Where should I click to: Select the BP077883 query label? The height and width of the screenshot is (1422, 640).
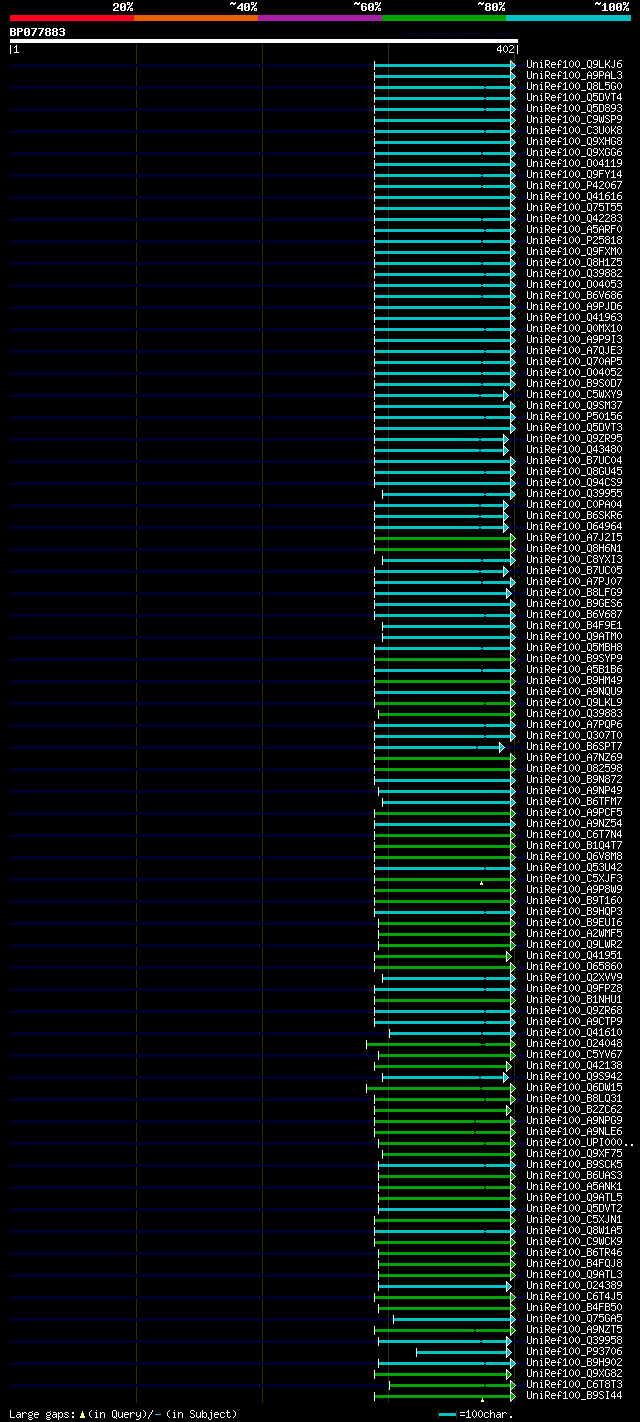click(x=38, y=32)
